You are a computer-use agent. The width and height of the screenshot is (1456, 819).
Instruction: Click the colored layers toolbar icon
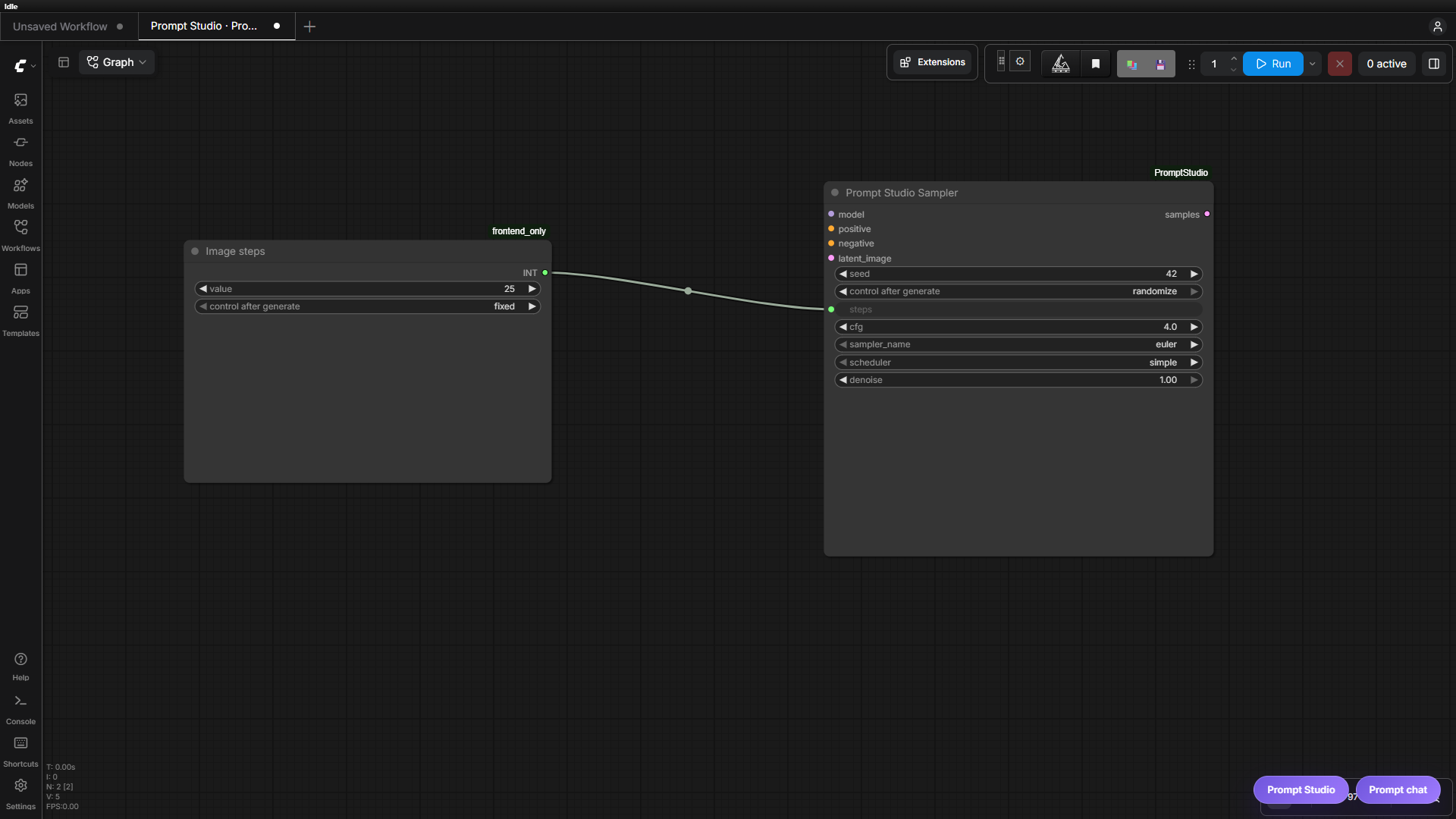click(1131, 64)
